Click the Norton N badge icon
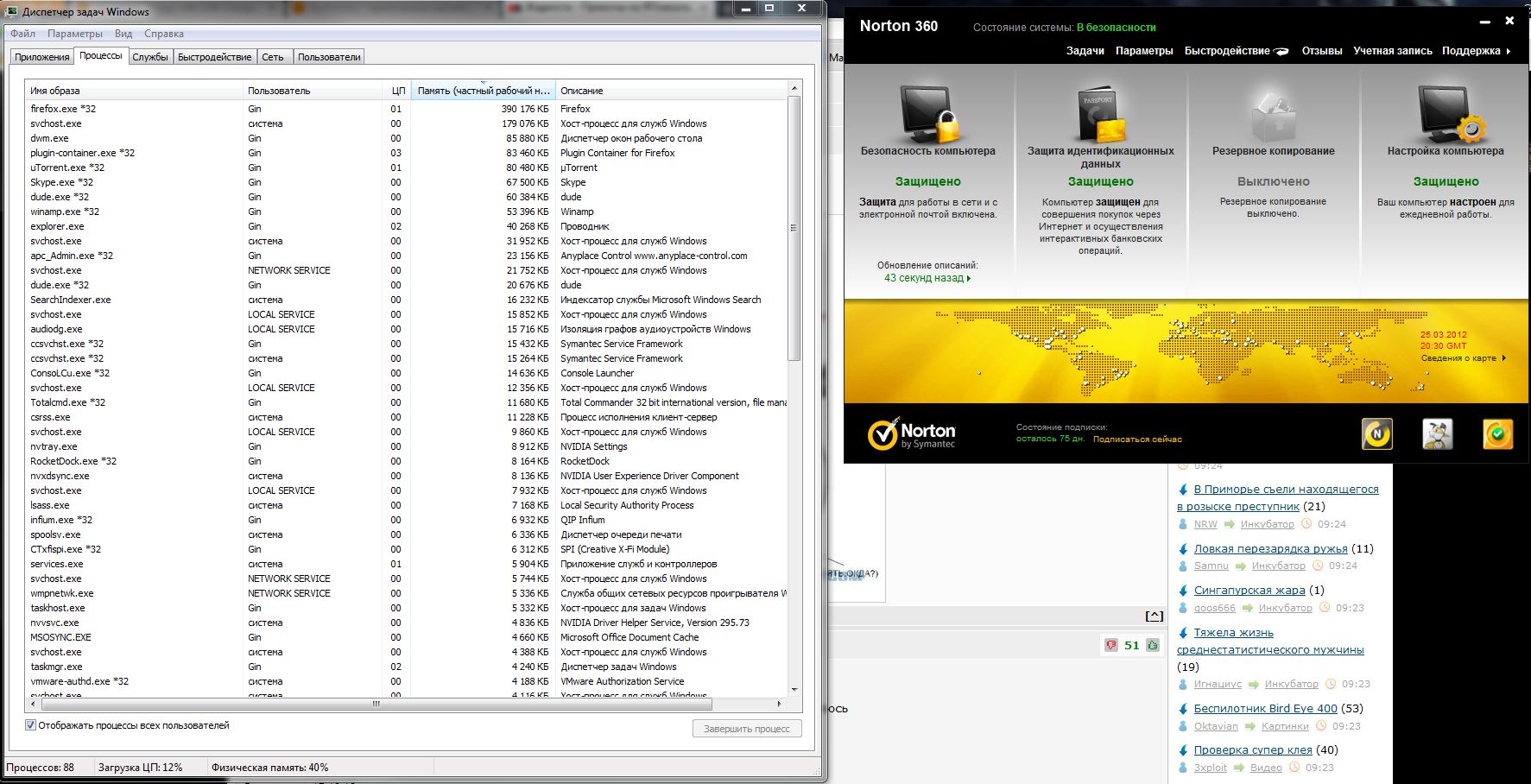The image size is (1531, 784). [x=1377, y=433]
